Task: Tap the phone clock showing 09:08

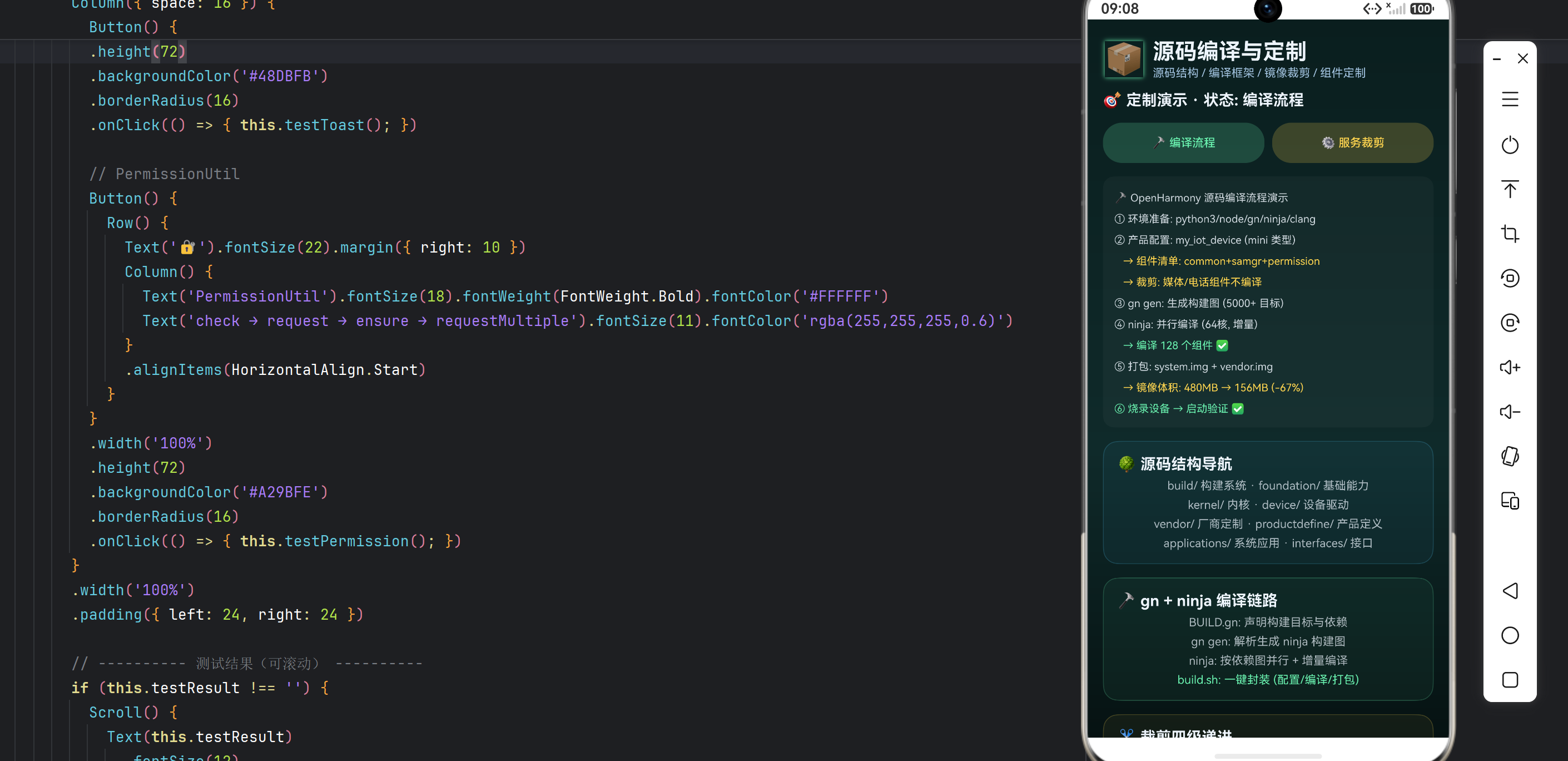Action: pyautogui.click(x=1120, y=8)
